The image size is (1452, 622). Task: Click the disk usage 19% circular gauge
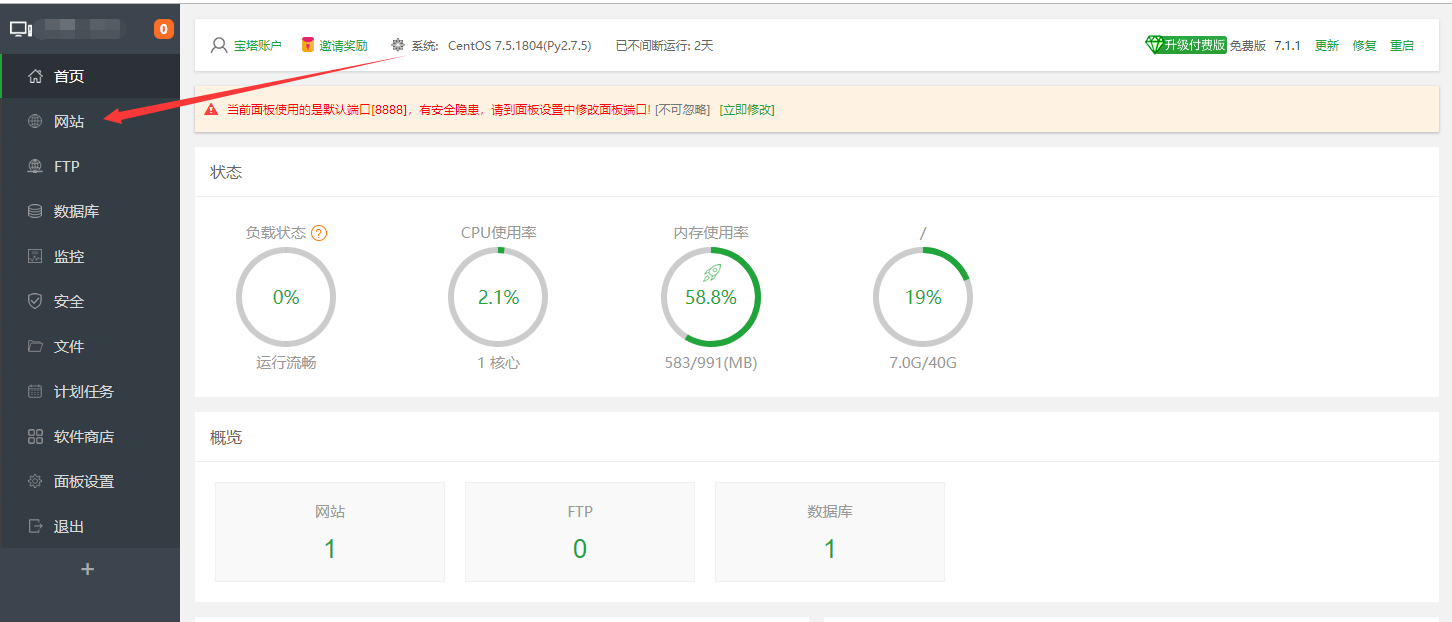[x=922, y=297]
